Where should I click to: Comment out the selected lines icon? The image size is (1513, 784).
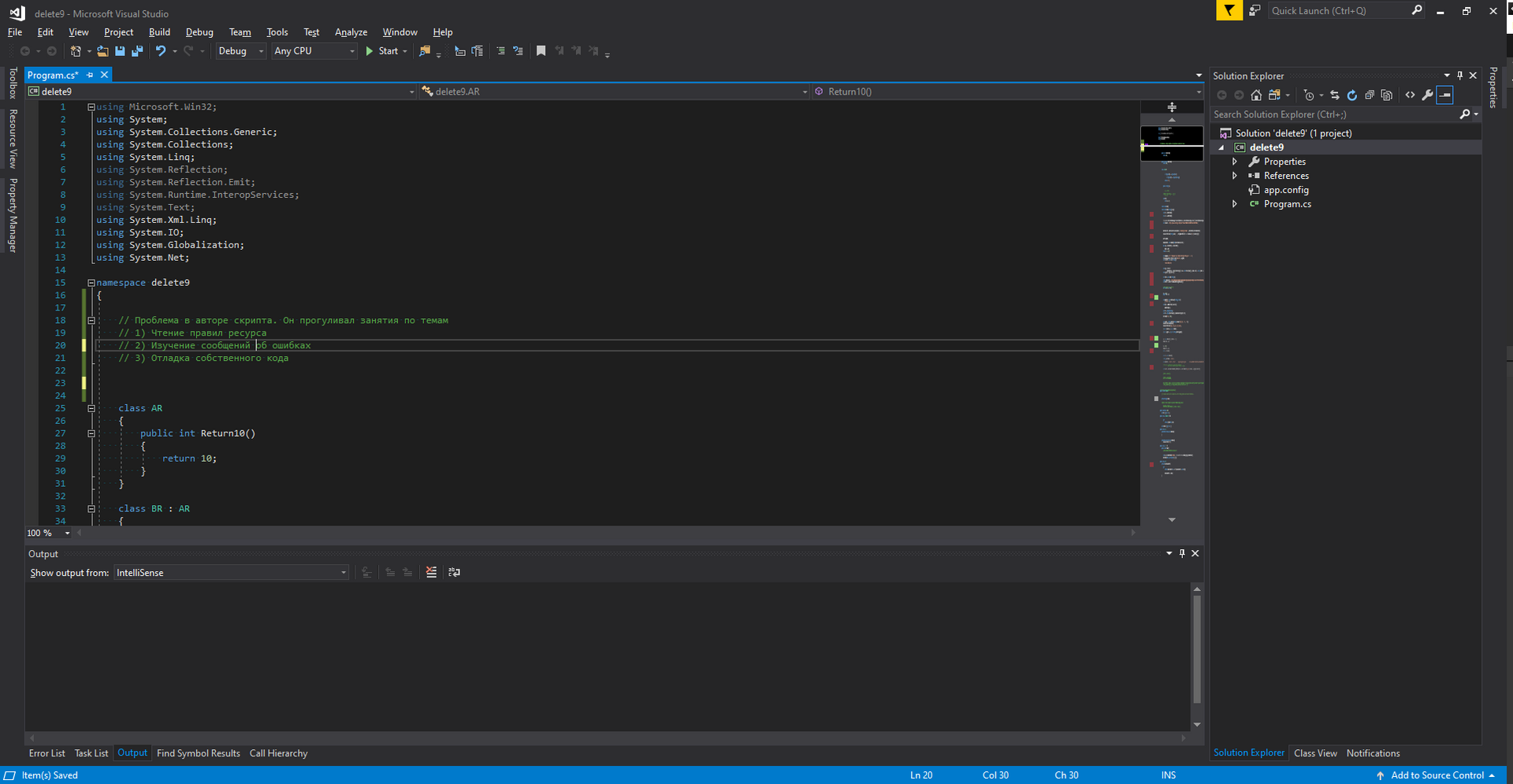point(500,51)
